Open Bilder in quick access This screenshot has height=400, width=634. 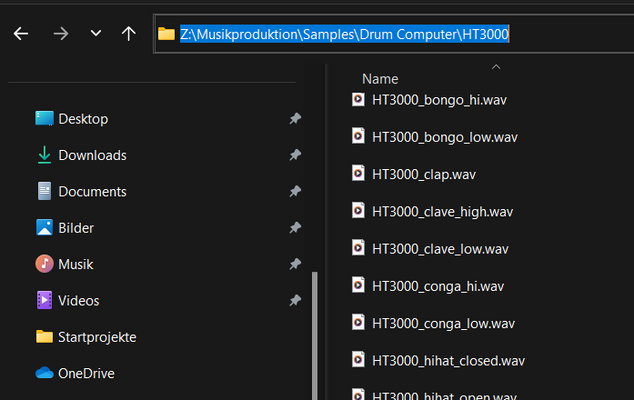65,228
